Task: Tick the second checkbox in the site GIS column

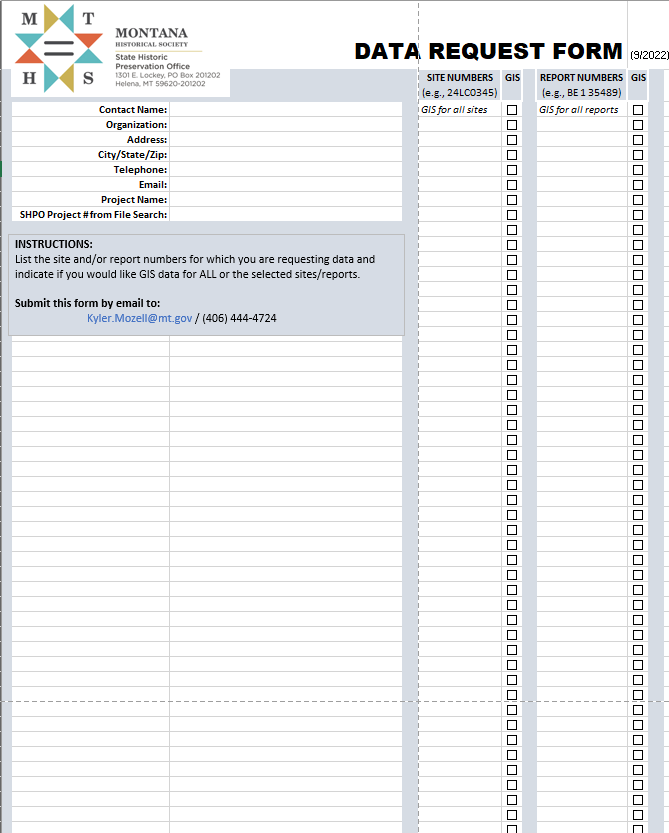Action: point(512,125)
